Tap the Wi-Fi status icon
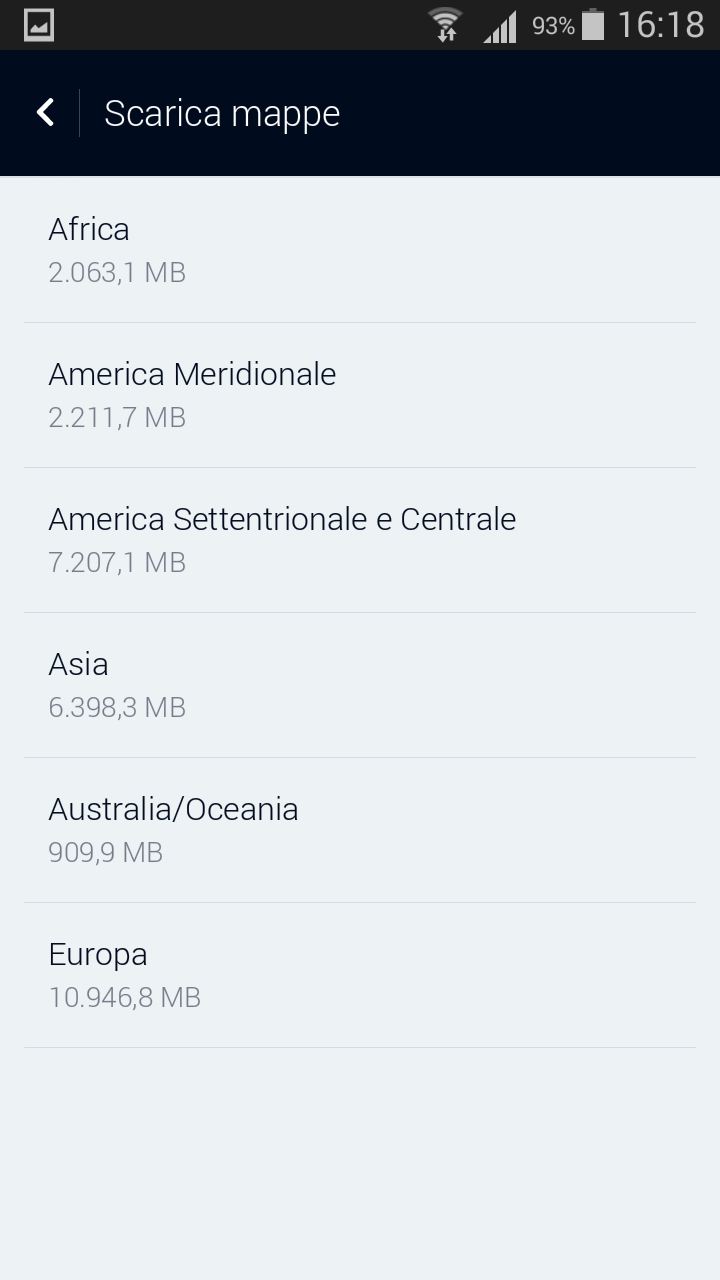The image size is (720, 1280). pyautogui.click(x=445, y=25)
